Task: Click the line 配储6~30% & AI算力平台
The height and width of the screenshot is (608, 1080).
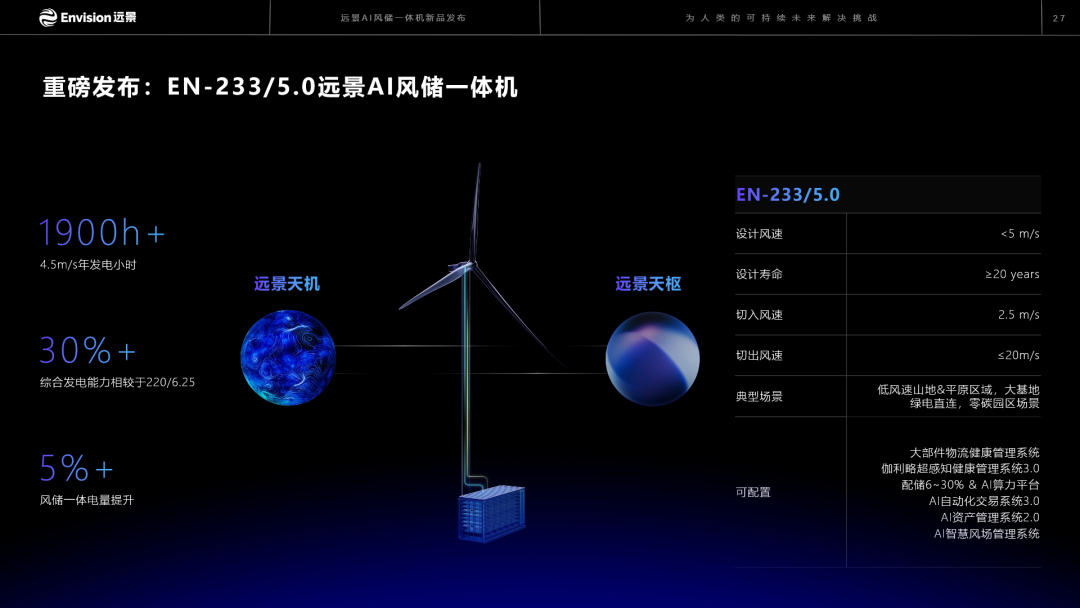Action: (x=970, y=485)
